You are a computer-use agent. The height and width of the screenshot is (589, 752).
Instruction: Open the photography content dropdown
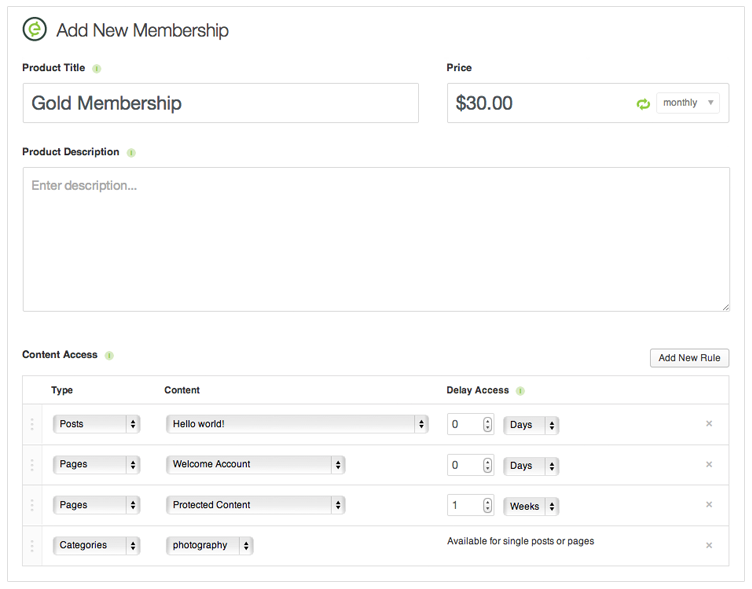(209, 545)
